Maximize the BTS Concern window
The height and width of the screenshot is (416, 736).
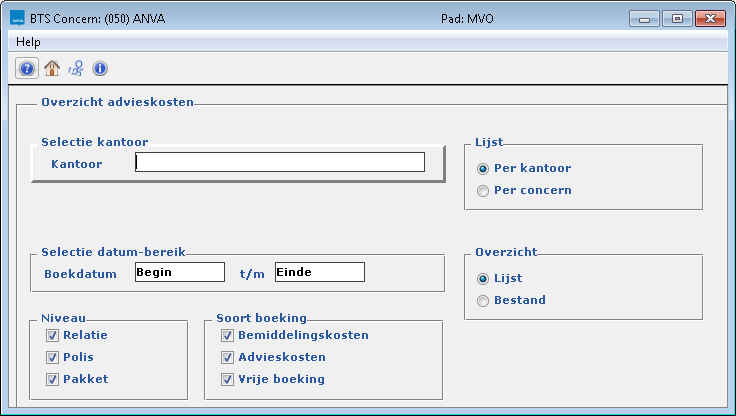point(677,19)
